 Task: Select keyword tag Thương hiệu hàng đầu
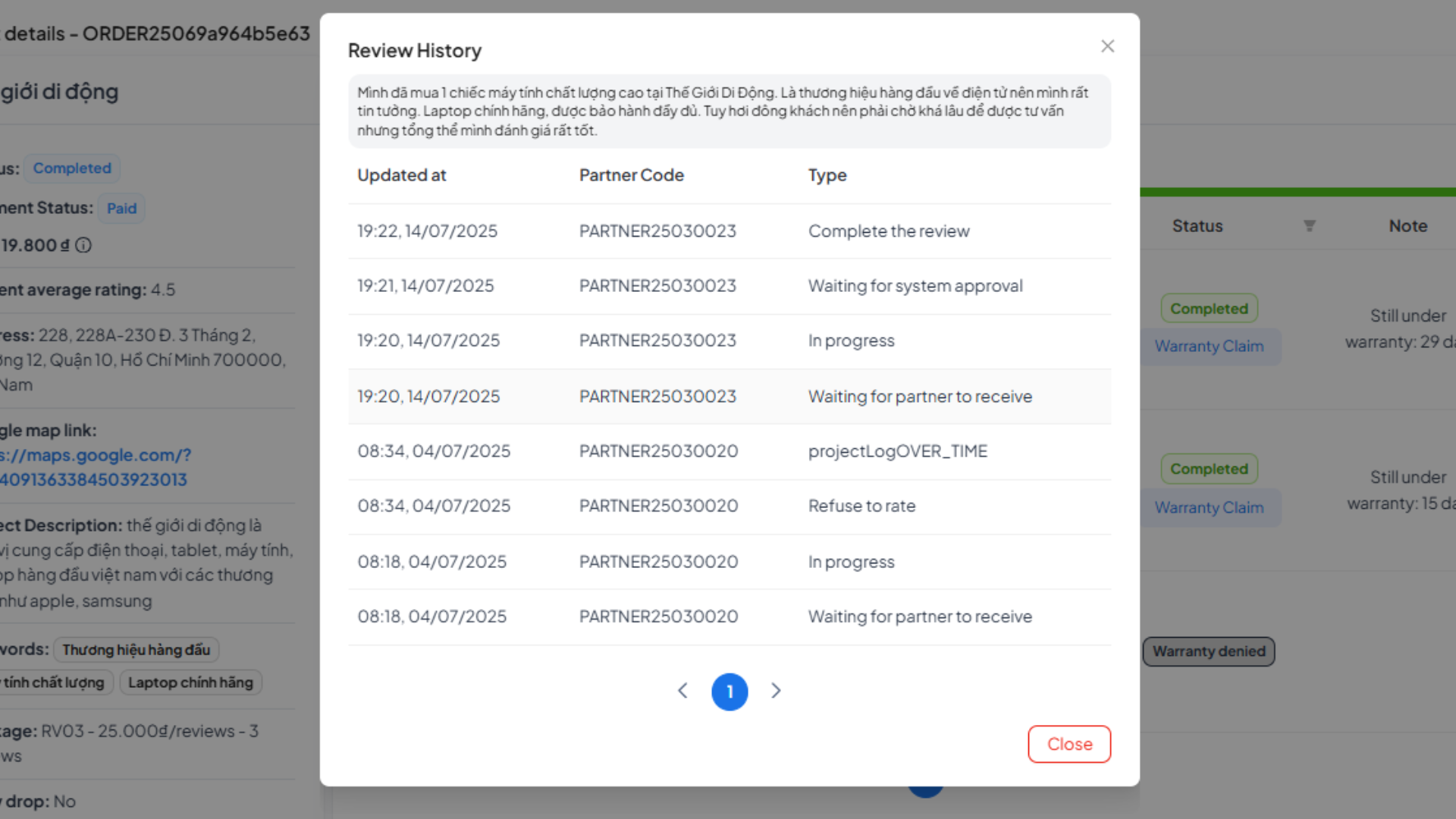pyautogui.click(x=136, y=650)
